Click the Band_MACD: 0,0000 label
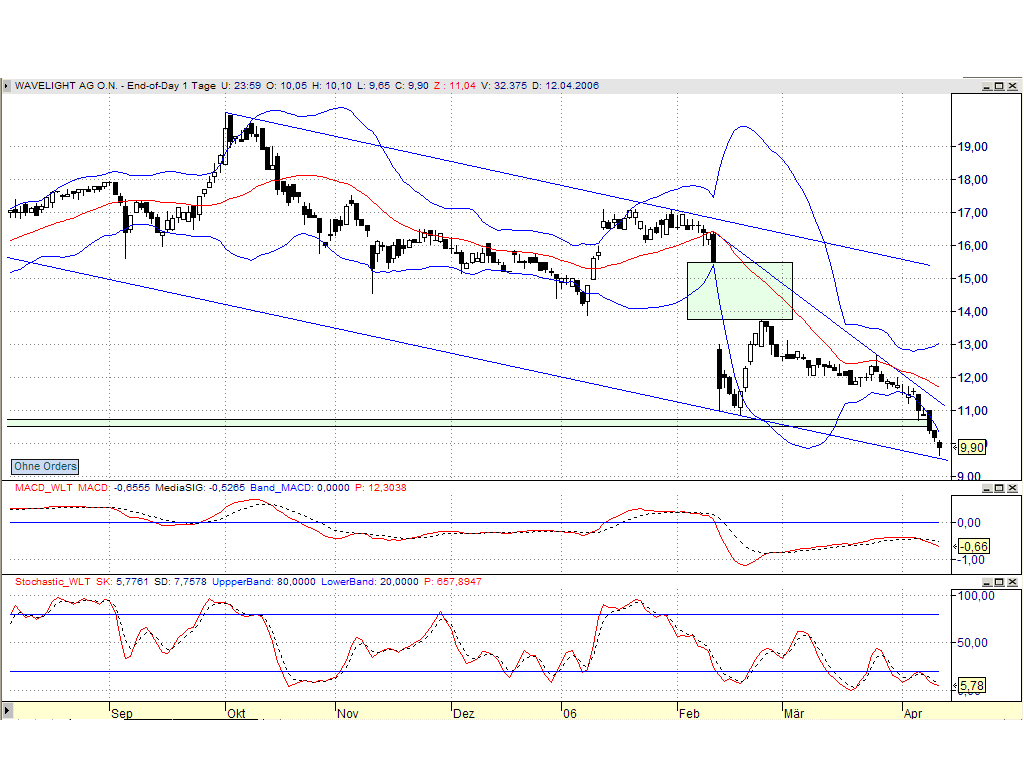Screen dimensions: 1024x768 (x=300, y=487)
